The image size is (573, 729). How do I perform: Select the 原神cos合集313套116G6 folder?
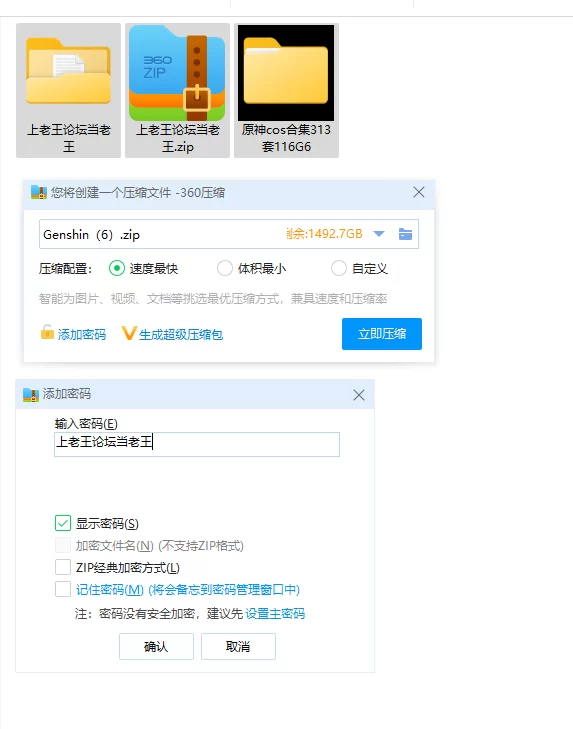pyautogui.click(x=286, y=91)
